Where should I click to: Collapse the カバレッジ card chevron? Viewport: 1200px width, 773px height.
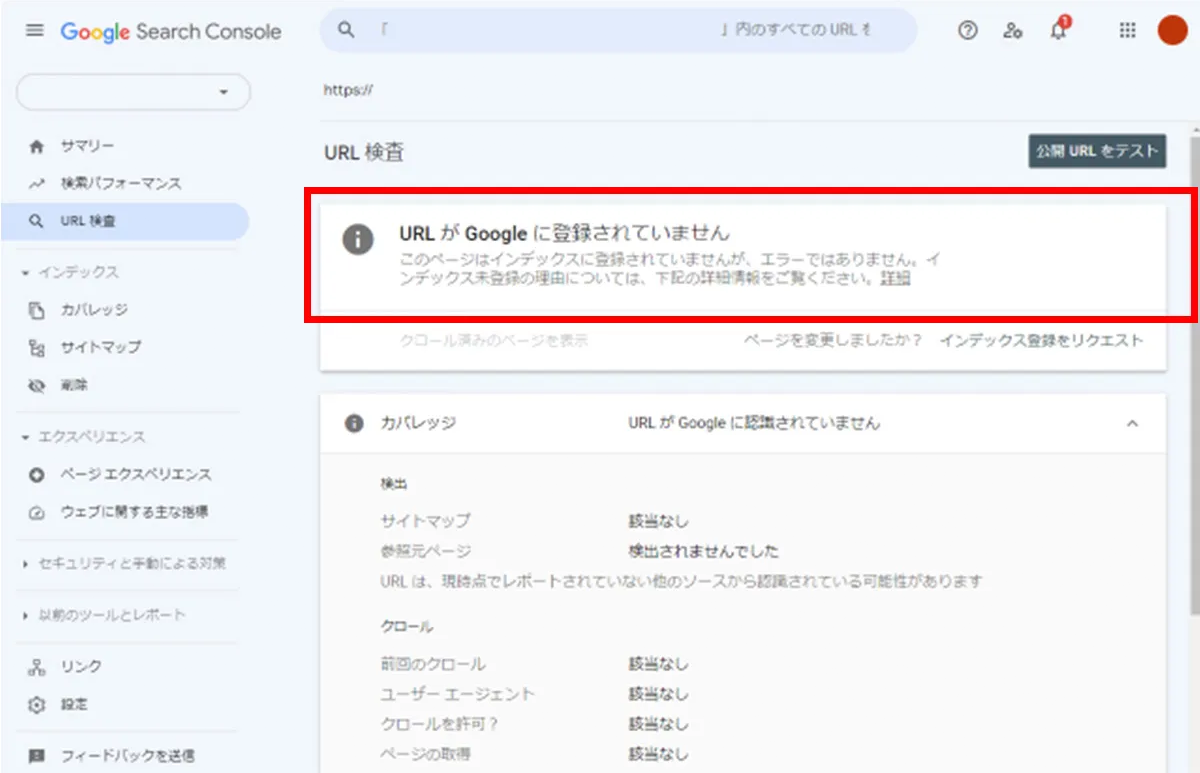[1132, 423]
